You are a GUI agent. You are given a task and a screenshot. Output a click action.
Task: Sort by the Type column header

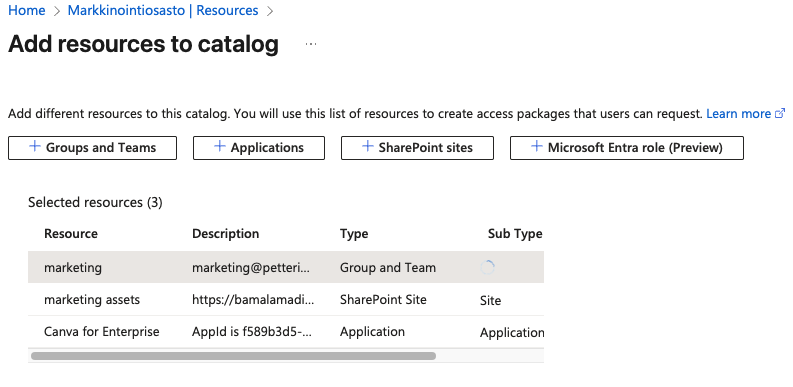point(354,234)
